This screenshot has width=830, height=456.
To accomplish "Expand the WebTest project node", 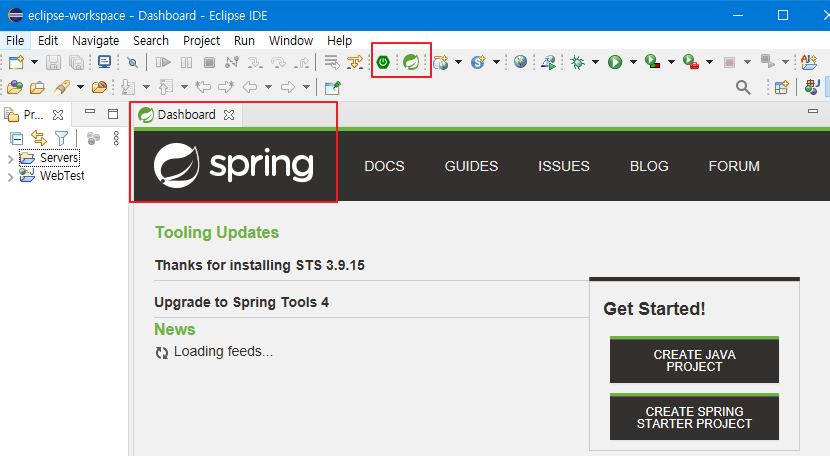I will (x=10, y=177).
